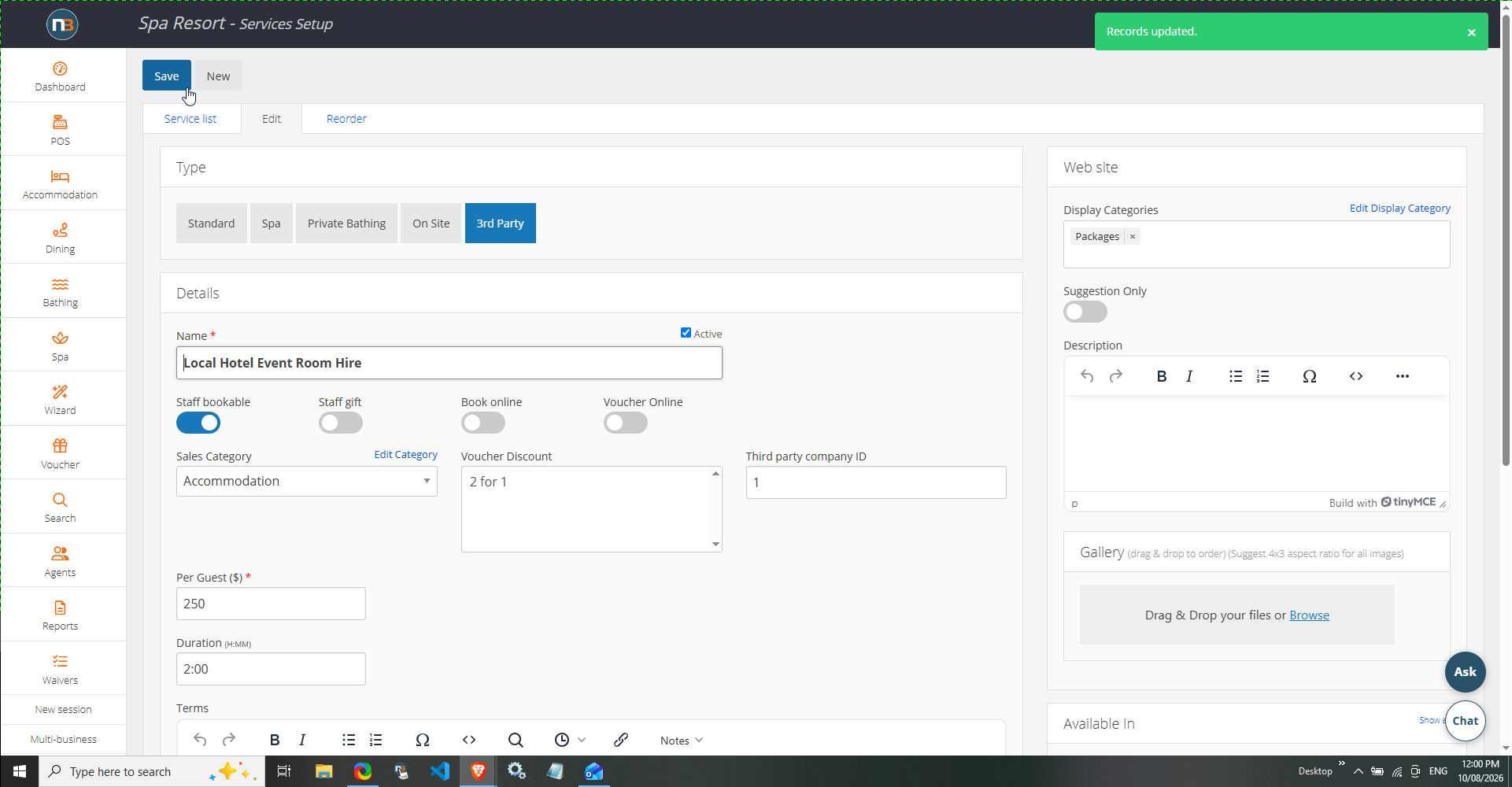Viewport: 1512px width, 787px height.
Task: Open the Dashboard sidebar icon
Action: pos(60,76)
